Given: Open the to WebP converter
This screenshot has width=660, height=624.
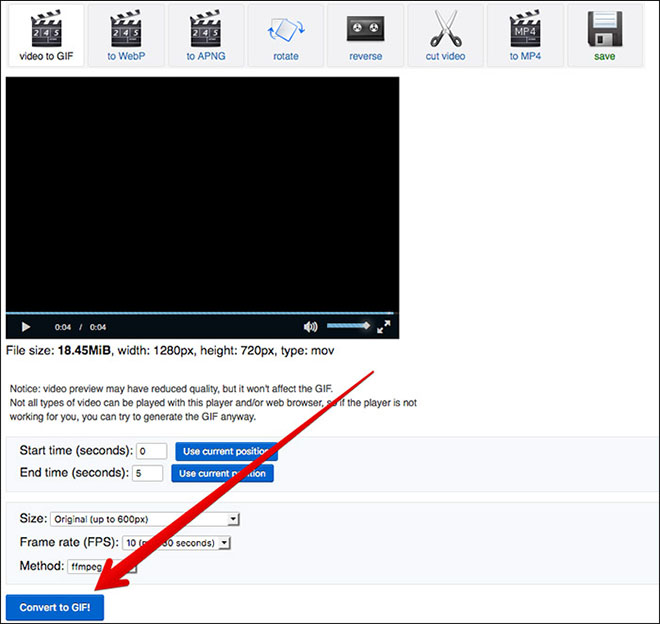Looking at the screenshot, I should [125, 35].
